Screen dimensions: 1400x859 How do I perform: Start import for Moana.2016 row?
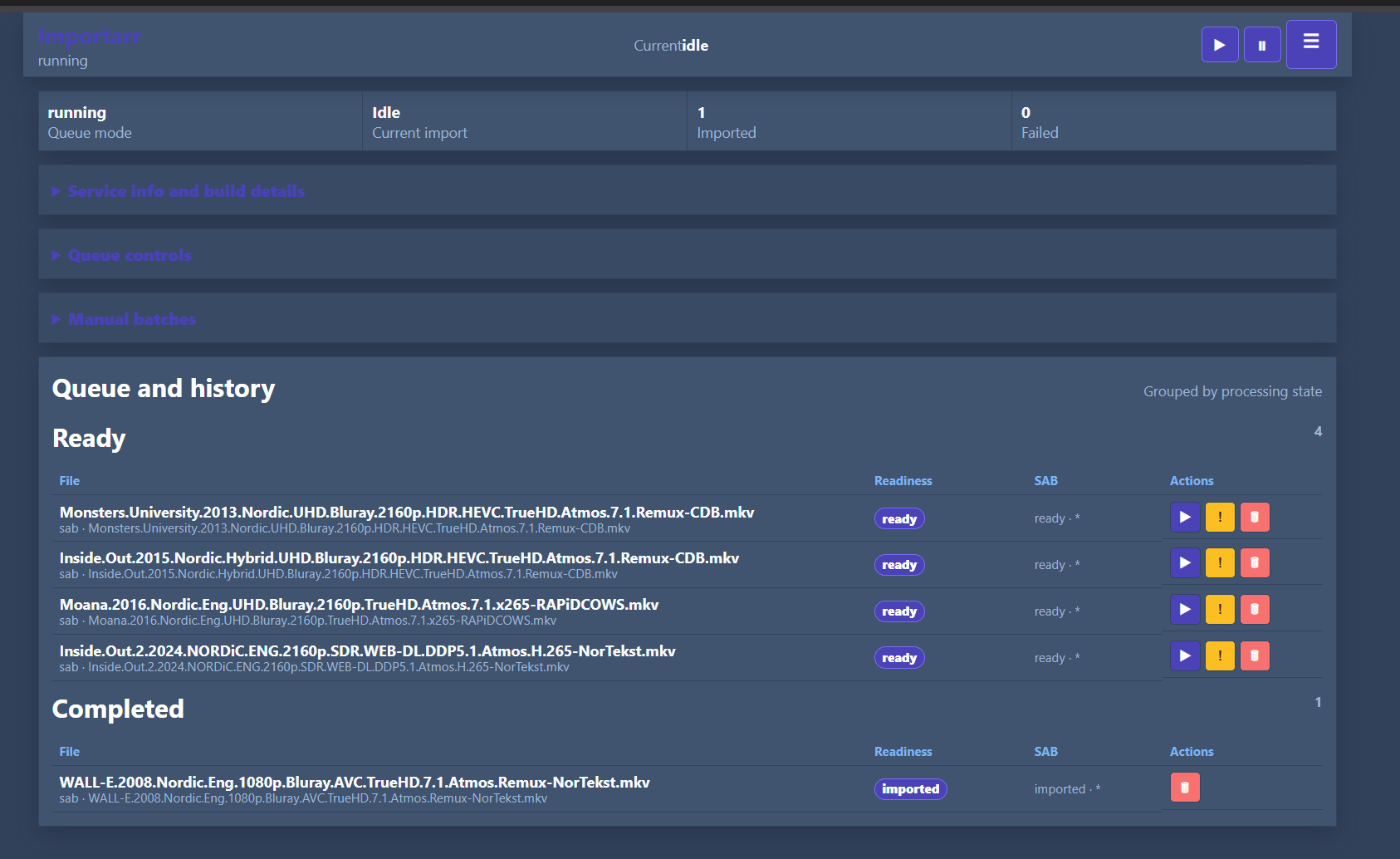click(1185, 610)
